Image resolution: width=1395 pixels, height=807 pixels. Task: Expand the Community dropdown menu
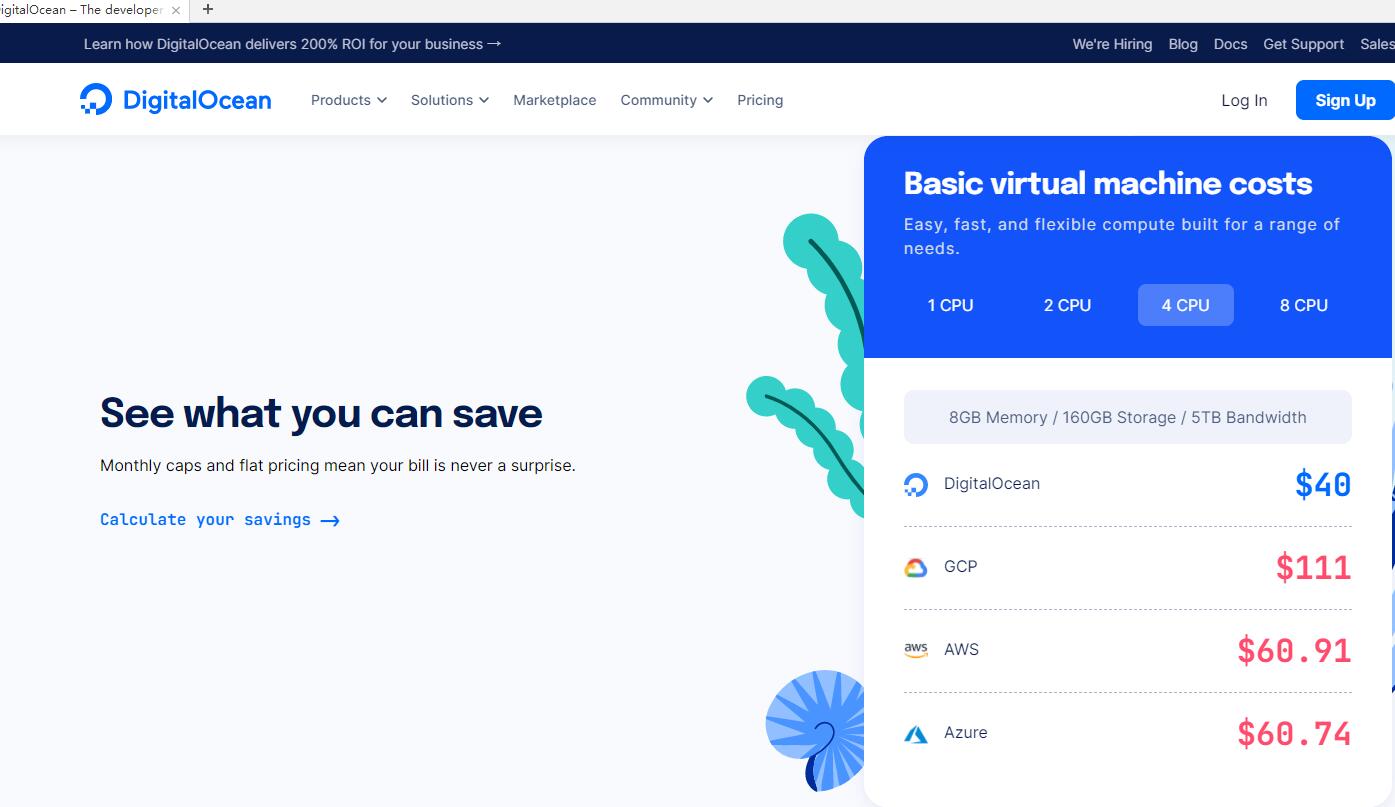[x=667, y=100]
